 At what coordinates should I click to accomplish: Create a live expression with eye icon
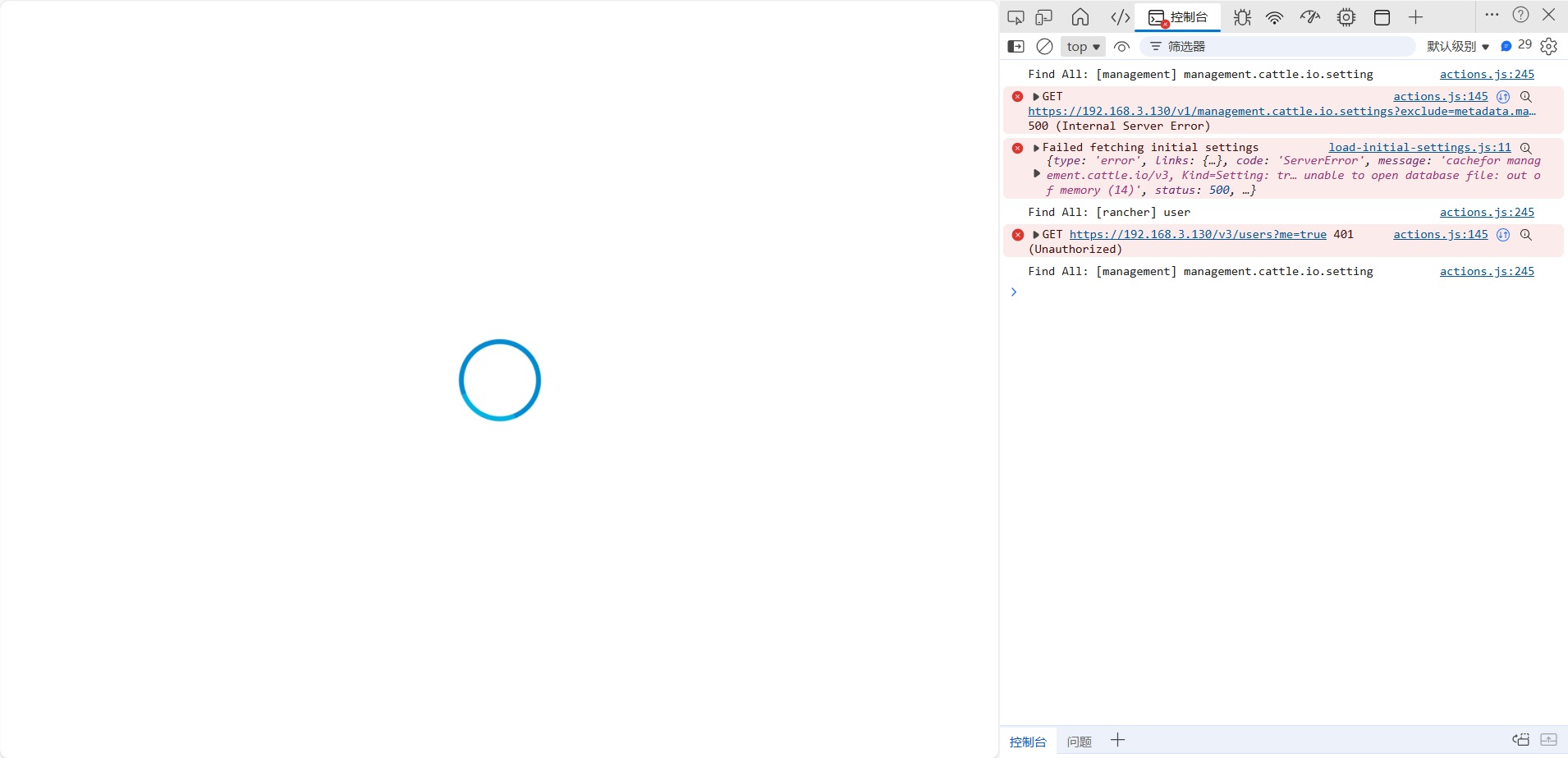[x=1121, y=47]
